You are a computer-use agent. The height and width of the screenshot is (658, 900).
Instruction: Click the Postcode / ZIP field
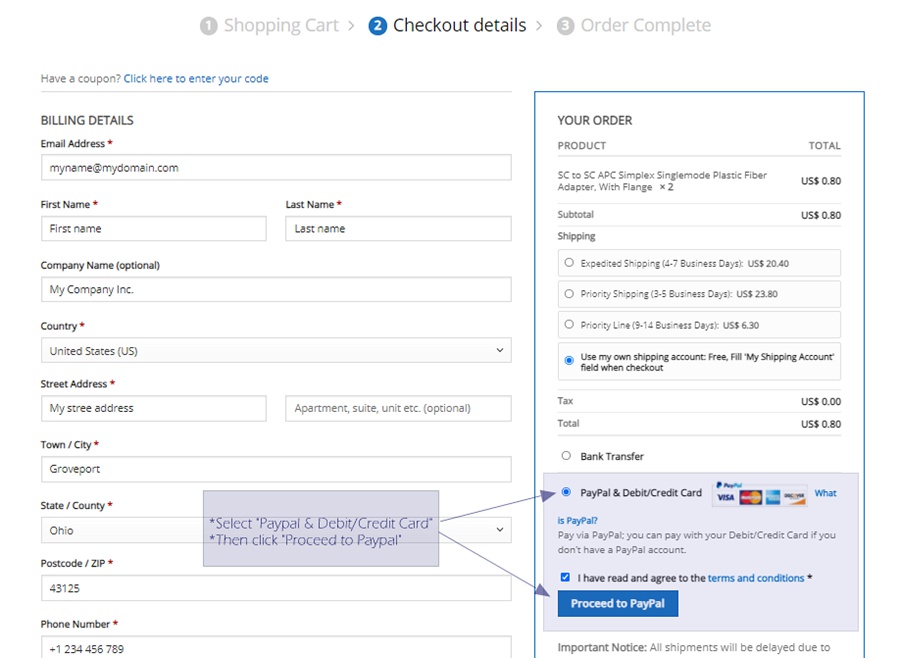click(x=276, y=588)
